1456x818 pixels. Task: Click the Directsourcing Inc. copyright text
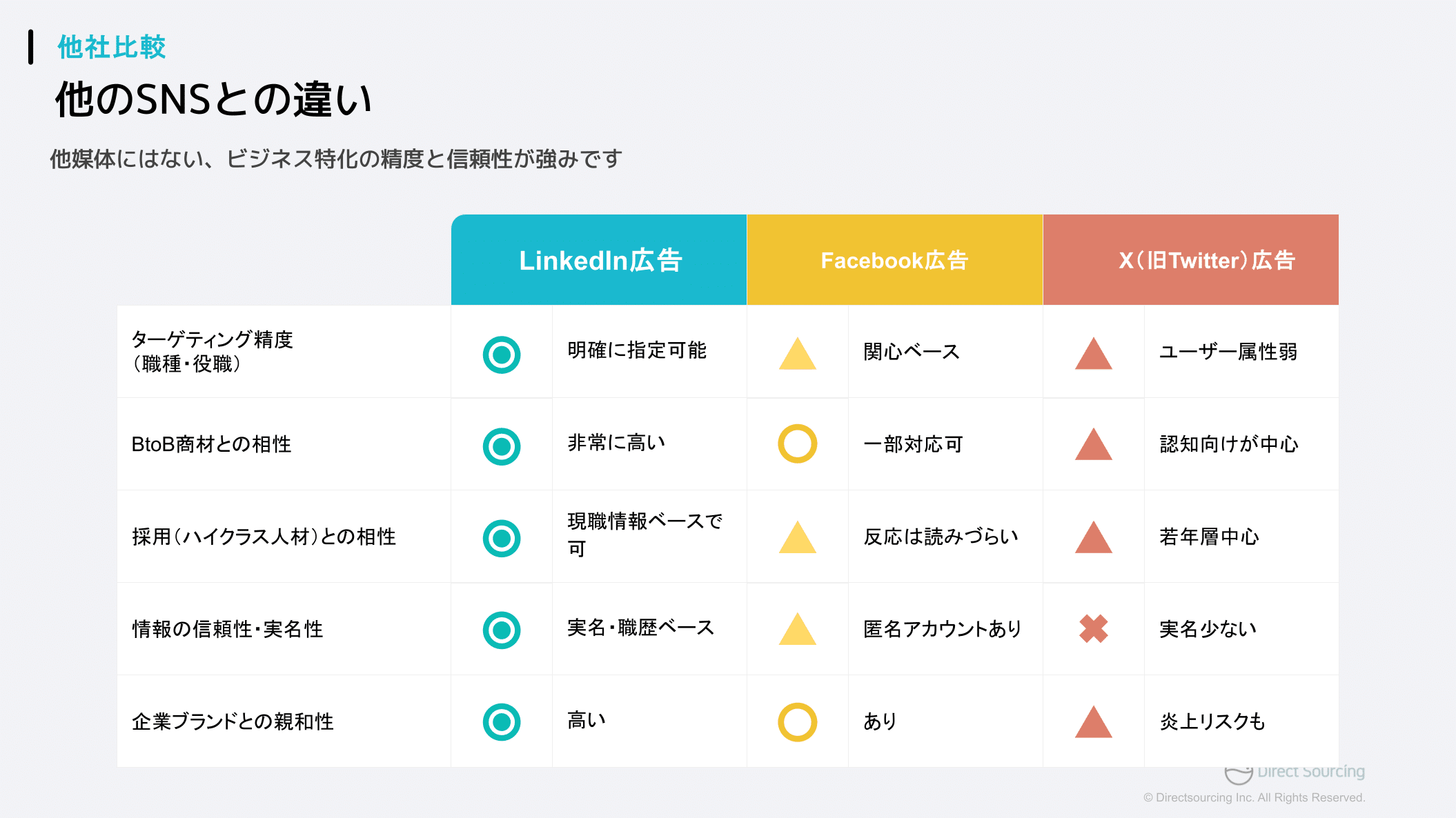point(1254,797)
